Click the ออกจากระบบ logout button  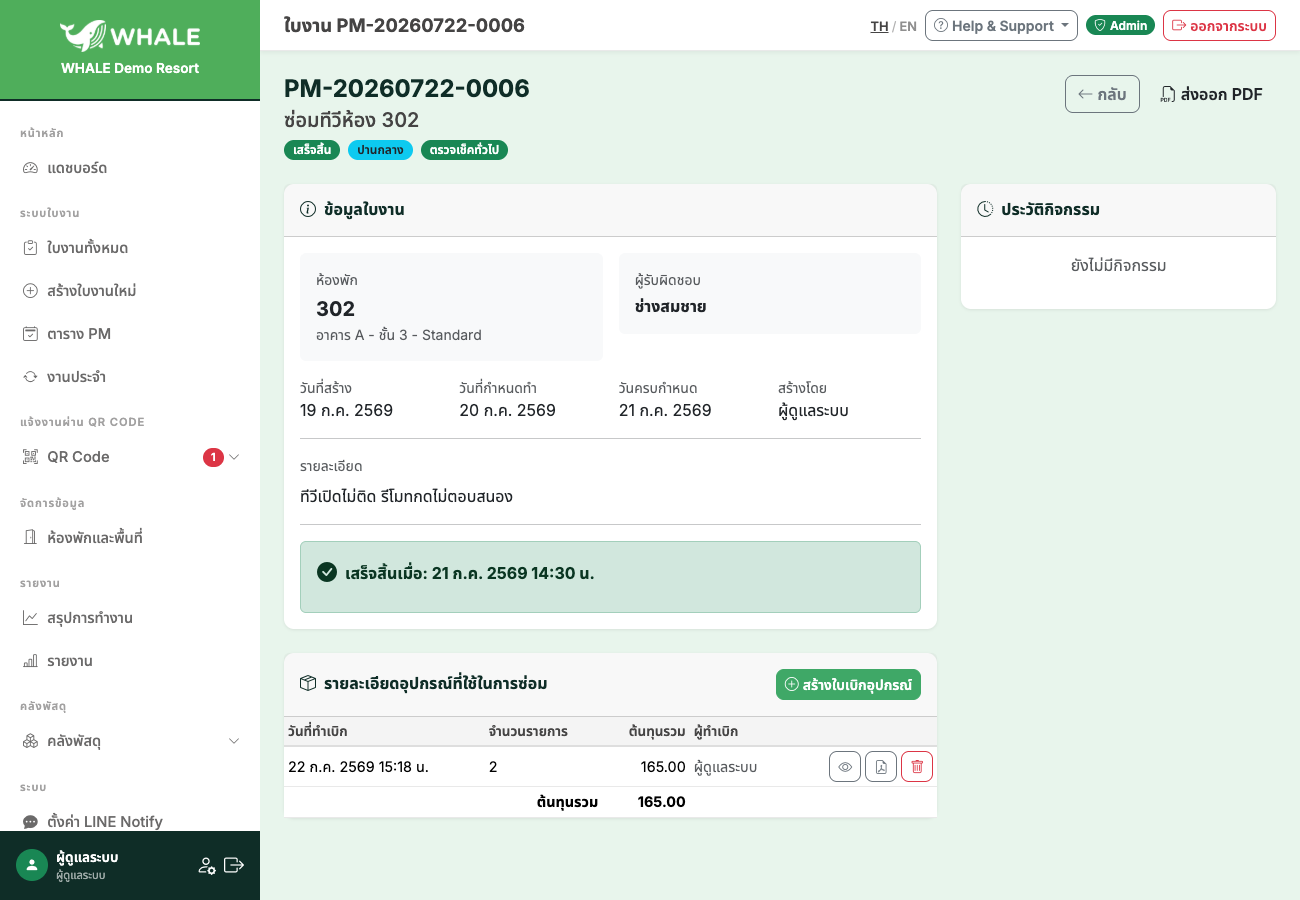[x=1220, y=25]
